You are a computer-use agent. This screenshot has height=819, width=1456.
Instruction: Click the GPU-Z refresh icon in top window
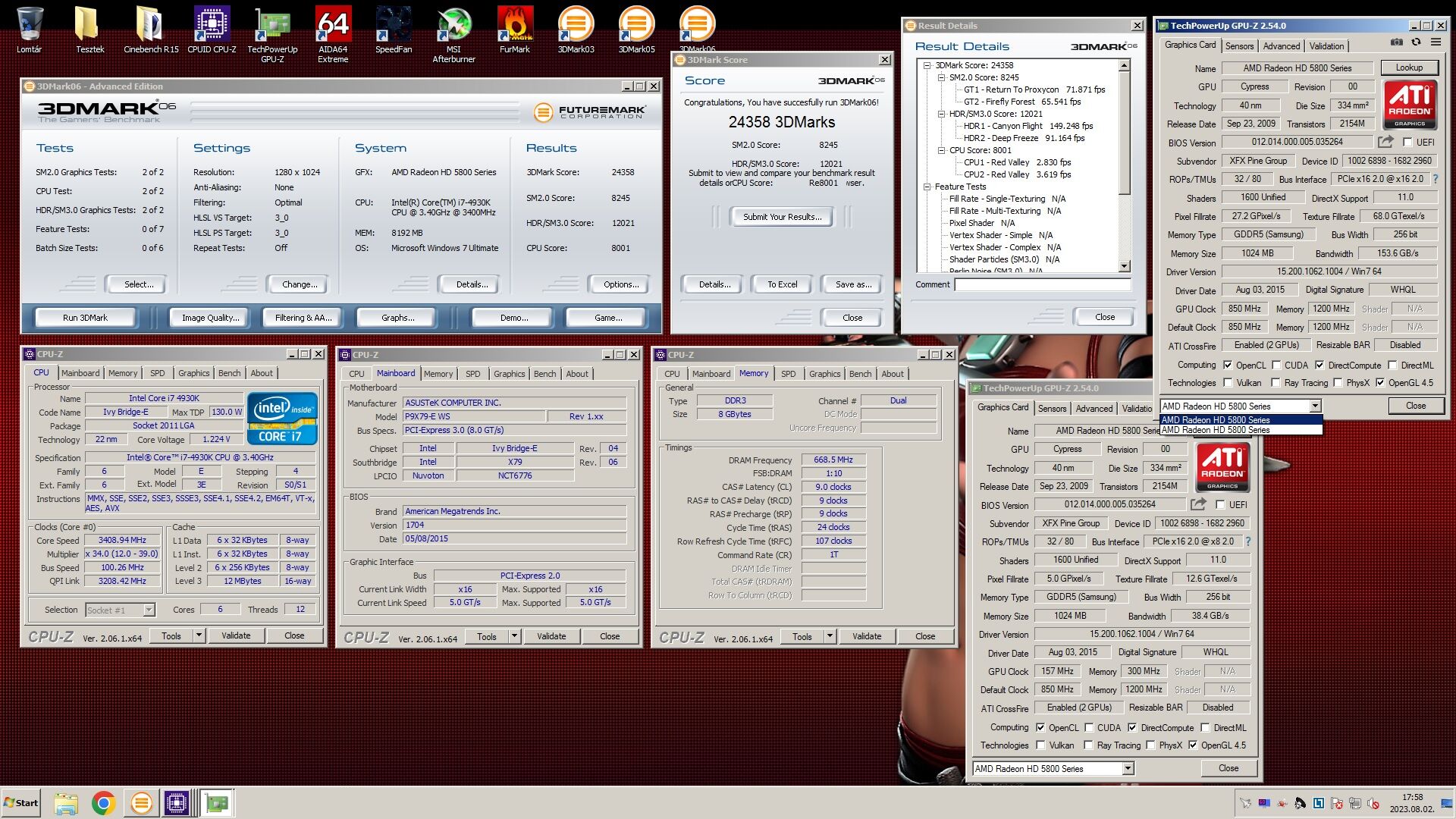point(1416,42)
